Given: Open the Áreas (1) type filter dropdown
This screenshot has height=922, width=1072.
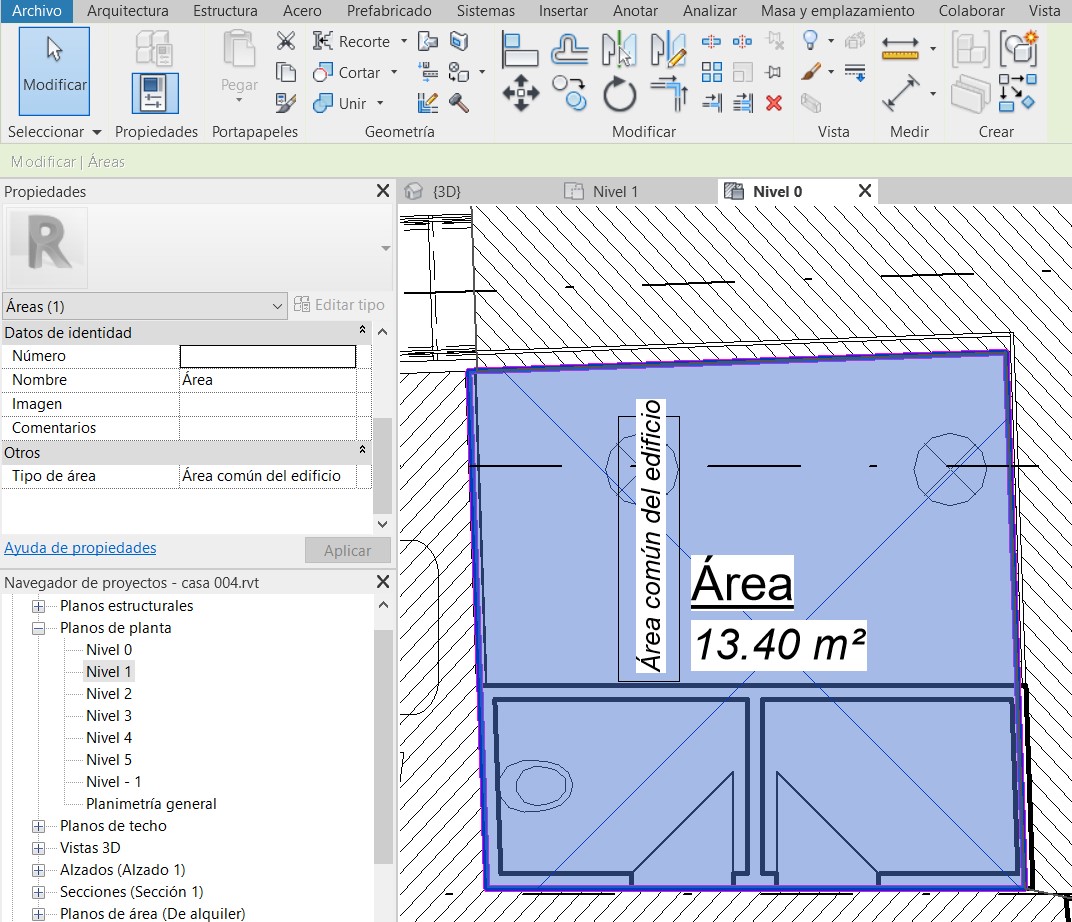Looking at the screenshot, I should 278,306.
